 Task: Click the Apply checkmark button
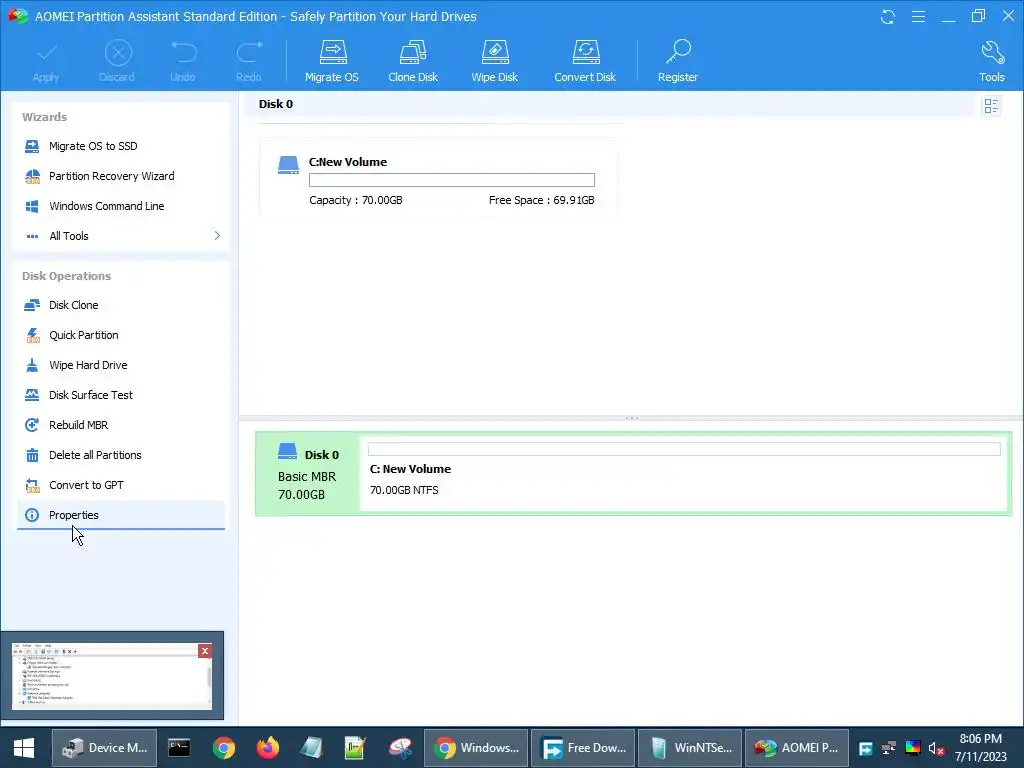(46, 61)
